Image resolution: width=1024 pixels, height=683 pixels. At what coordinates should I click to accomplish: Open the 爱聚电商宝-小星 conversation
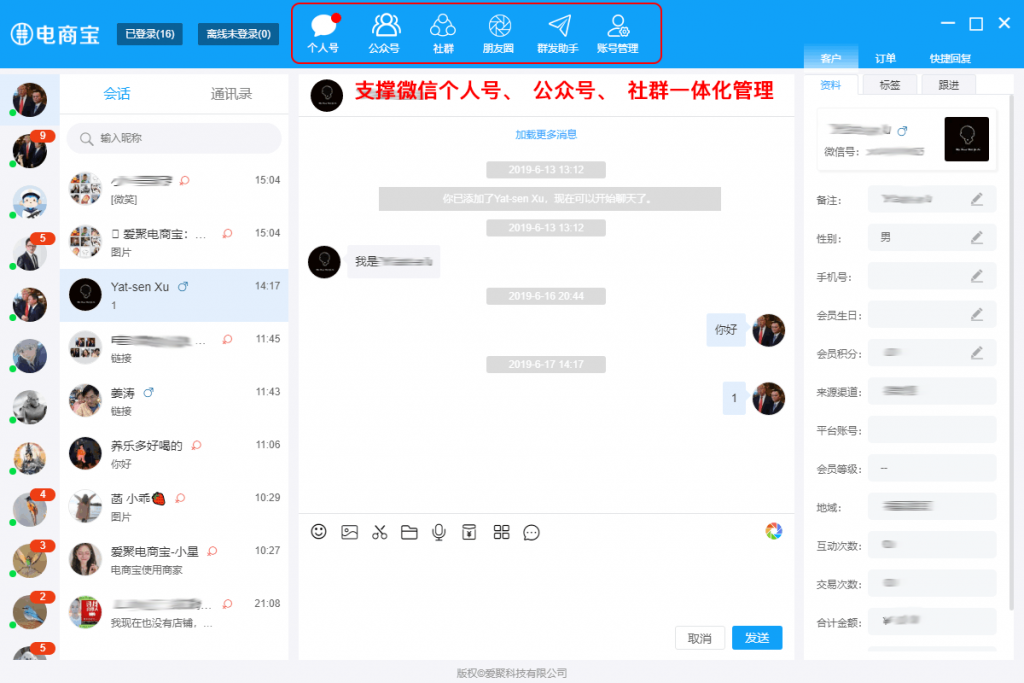point(174,560)
